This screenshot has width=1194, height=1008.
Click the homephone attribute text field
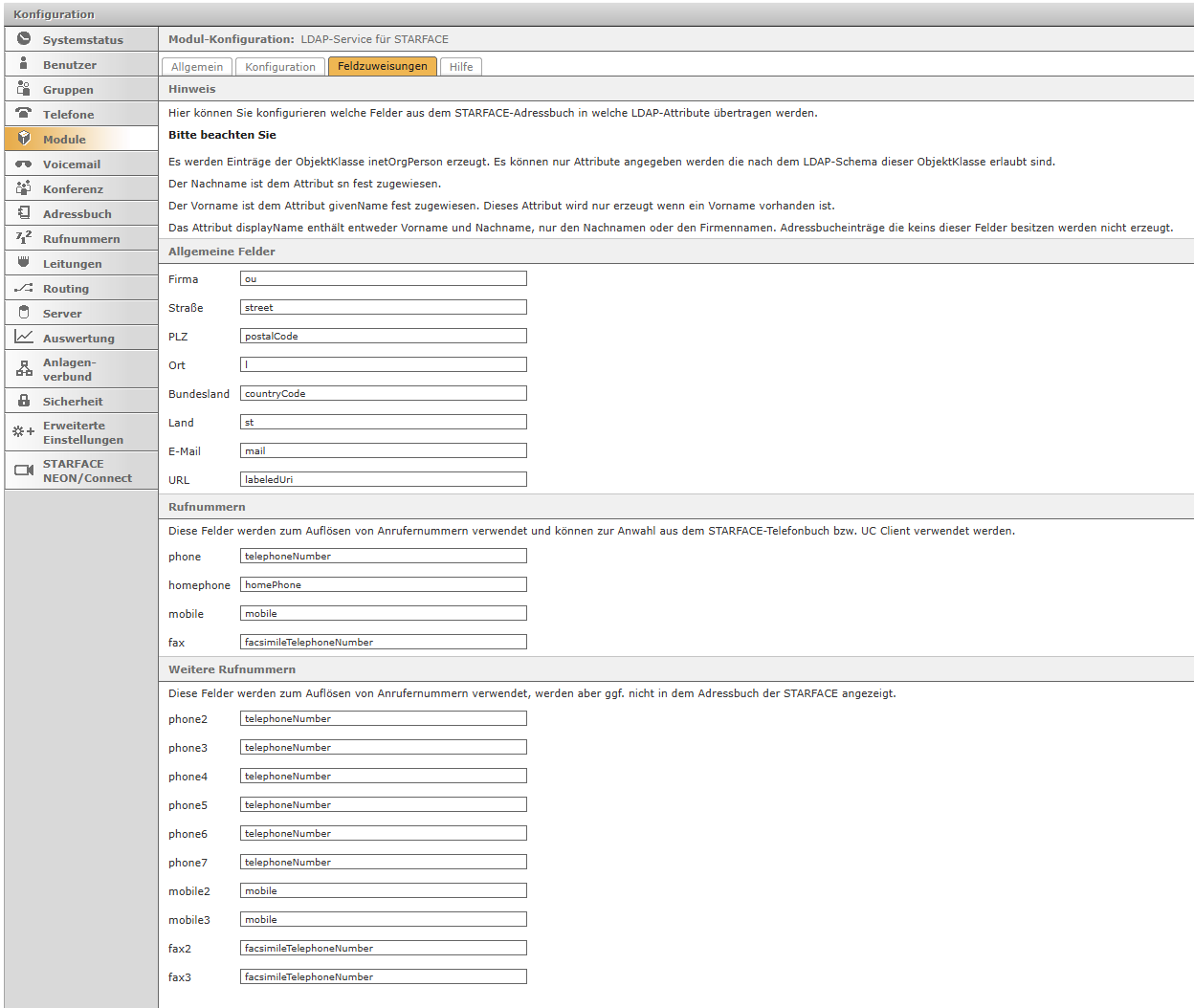click(383, 585)
